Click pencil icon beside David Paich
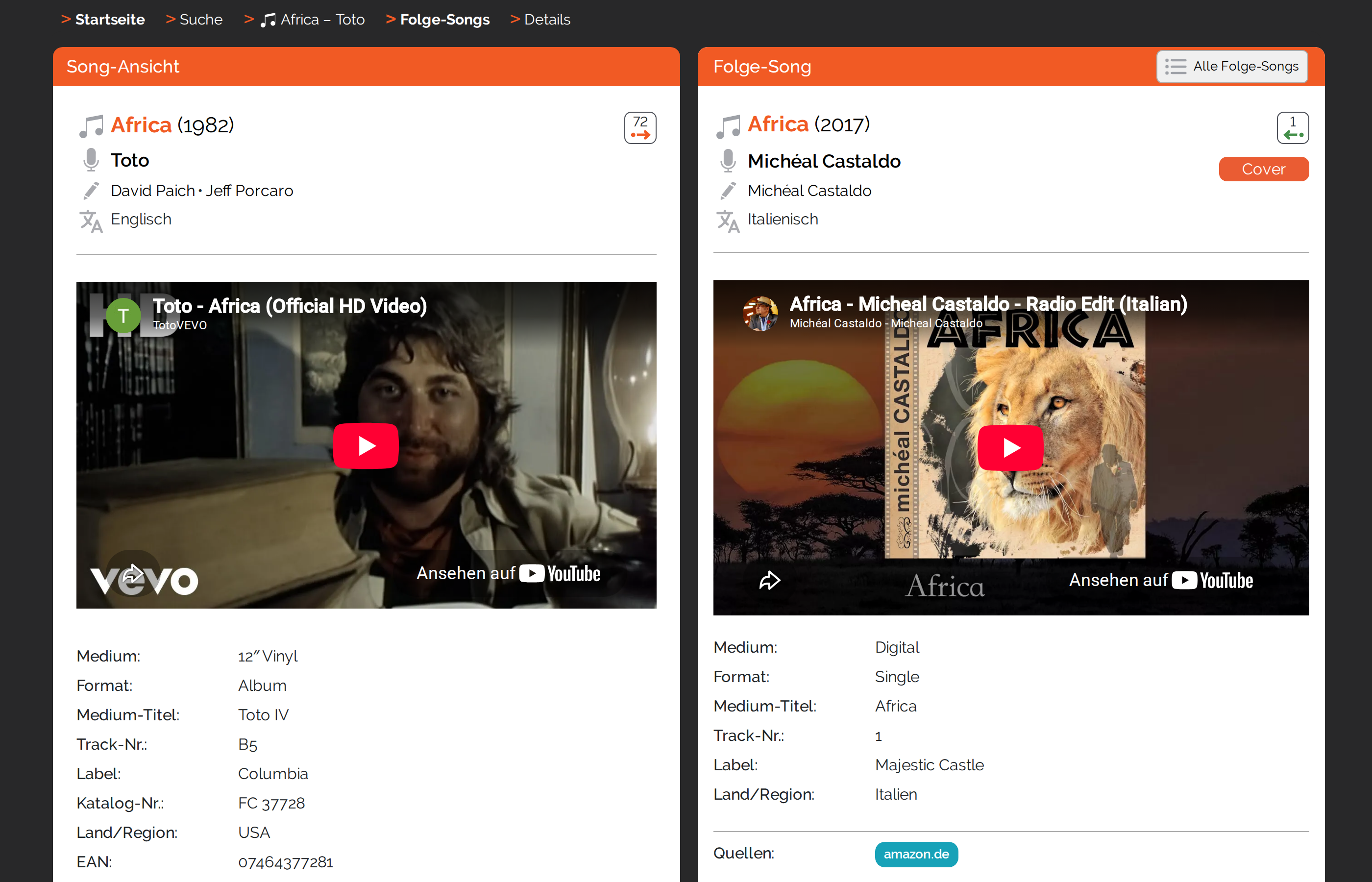1372x882 pixels. click(x=91, y=191)
